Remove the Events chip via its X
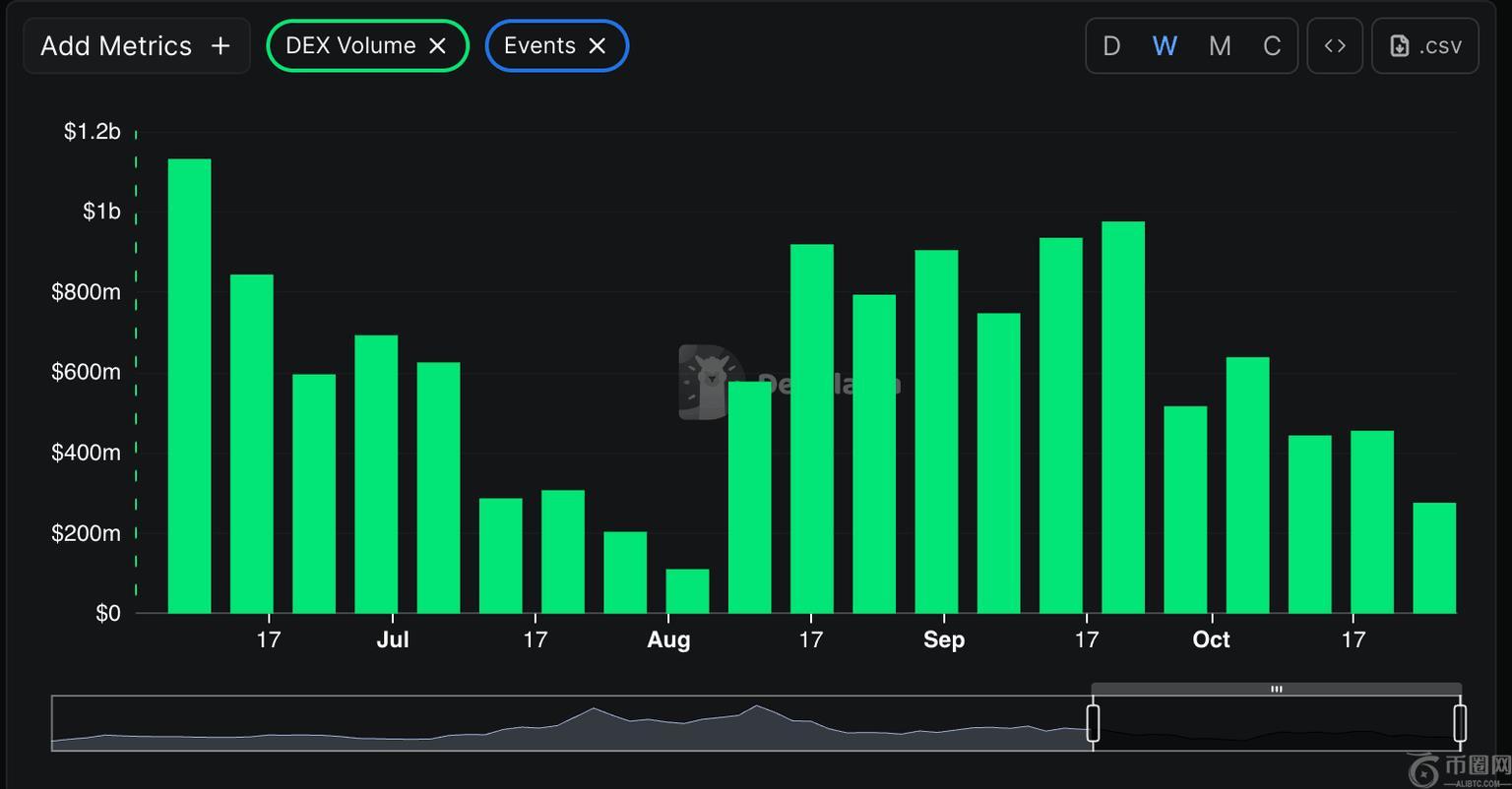 point(597,46)
